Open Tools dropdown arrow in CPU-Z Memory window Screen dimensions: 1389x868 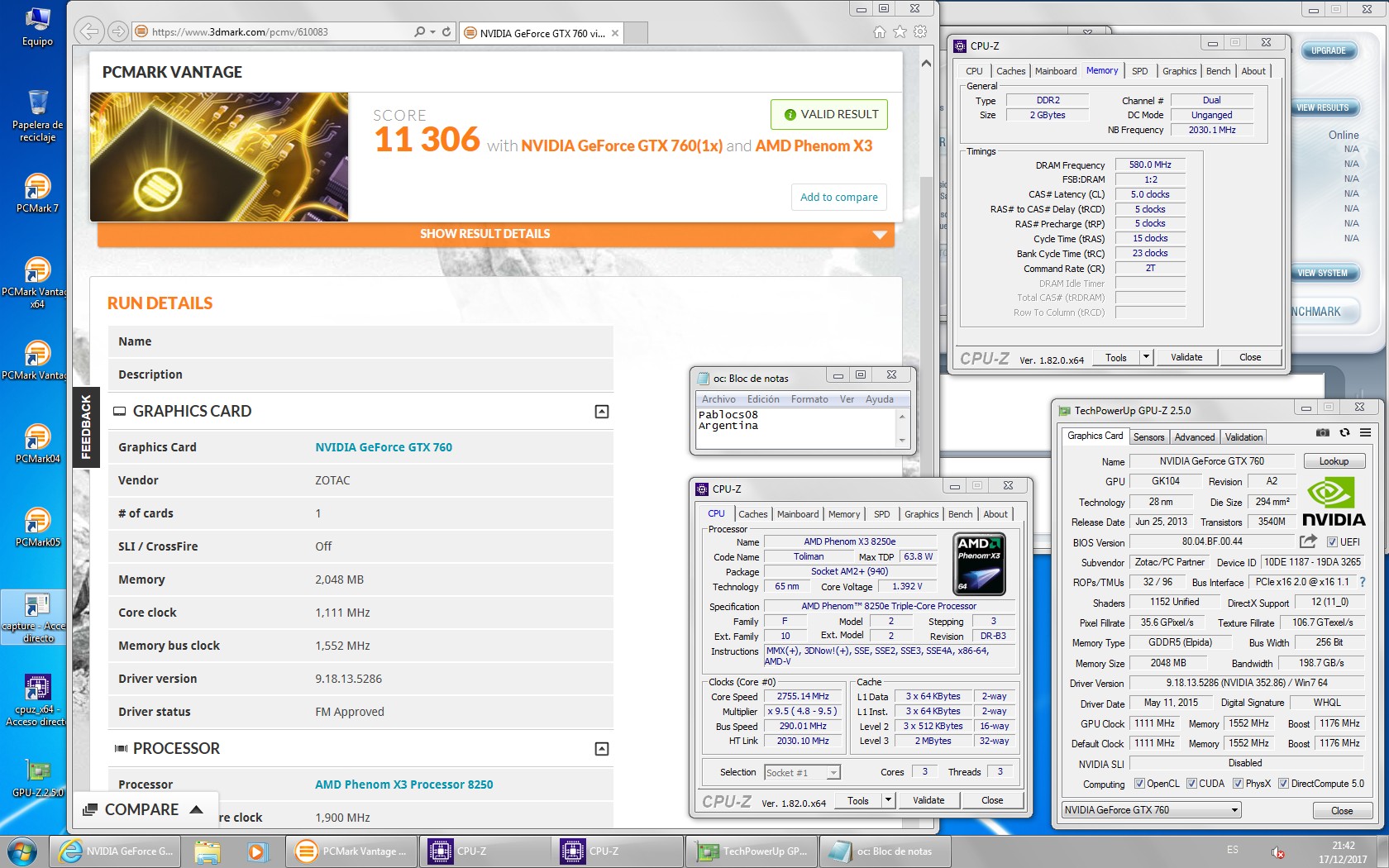[1146, 357]
